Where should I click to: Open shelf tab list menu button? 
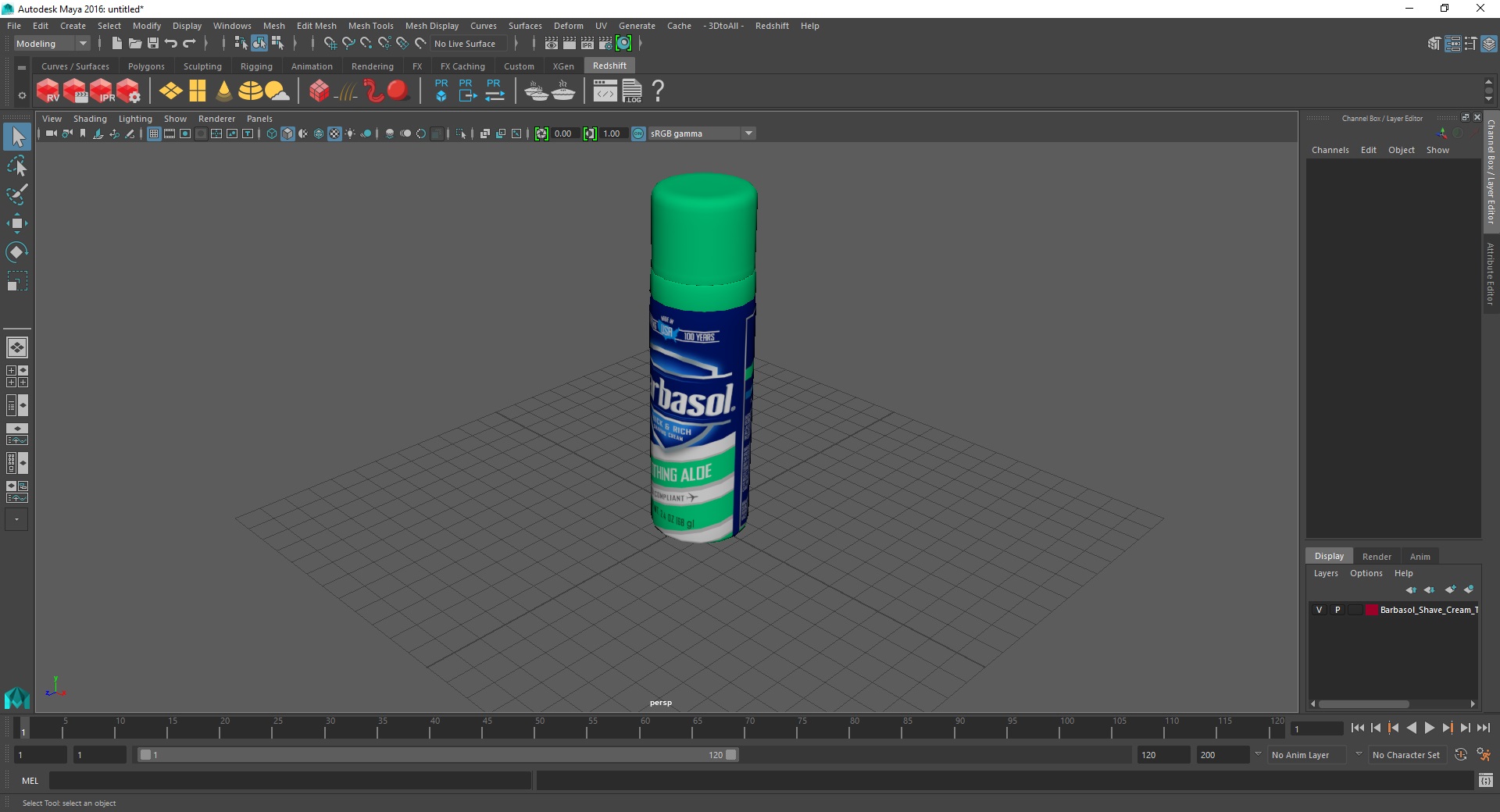click(22, 68)
